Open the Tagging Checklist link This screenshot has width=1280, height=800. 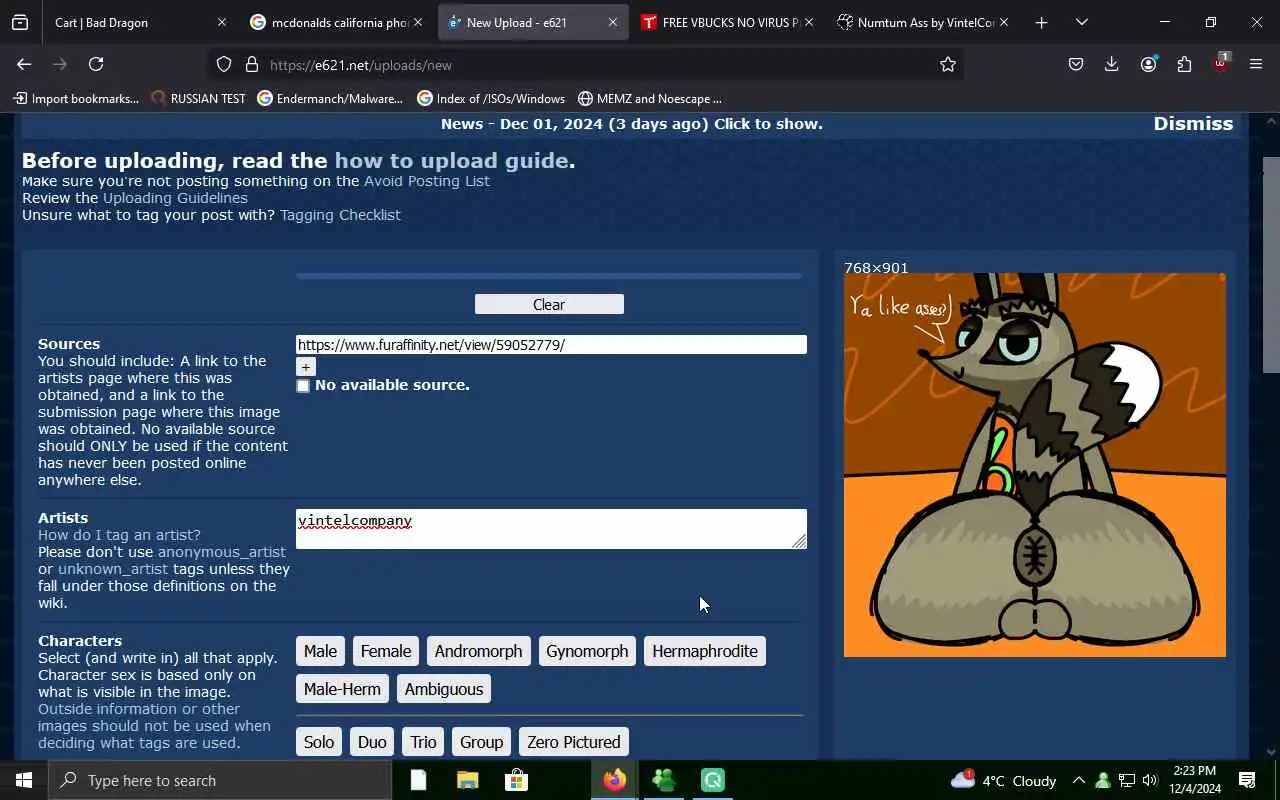click(340, 215)
